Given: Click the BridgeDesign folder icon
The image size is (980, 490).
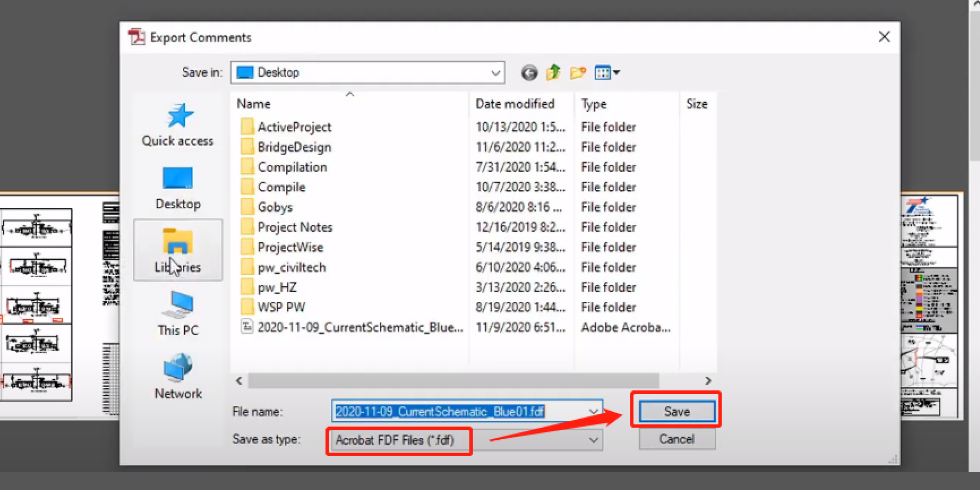Looking at the screenshot, I should 248,147.
